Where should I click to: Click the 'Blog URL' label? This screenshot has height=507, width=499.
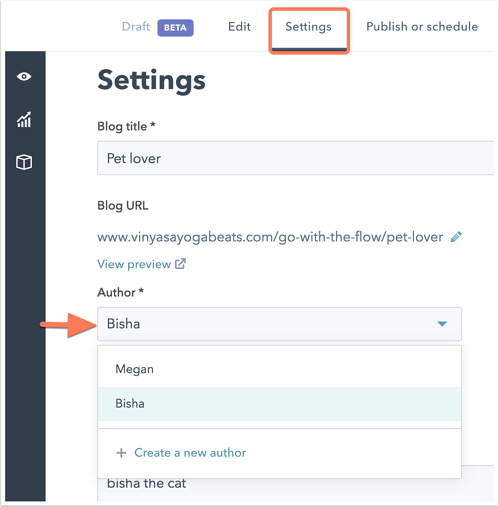[123, 205]
